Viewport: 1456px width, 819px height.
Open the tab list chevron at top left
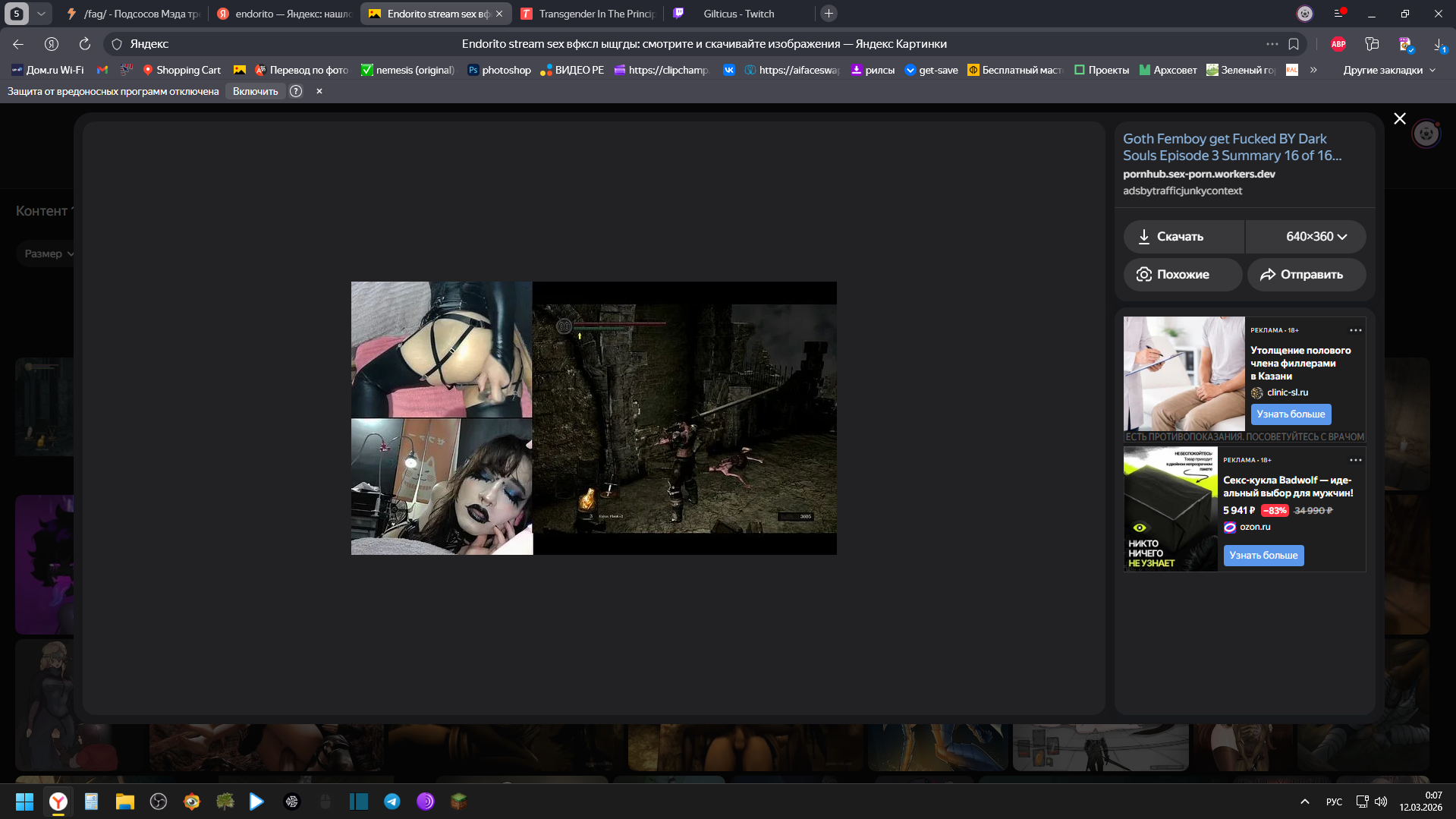pyautogui.click(x=41, y=14)
